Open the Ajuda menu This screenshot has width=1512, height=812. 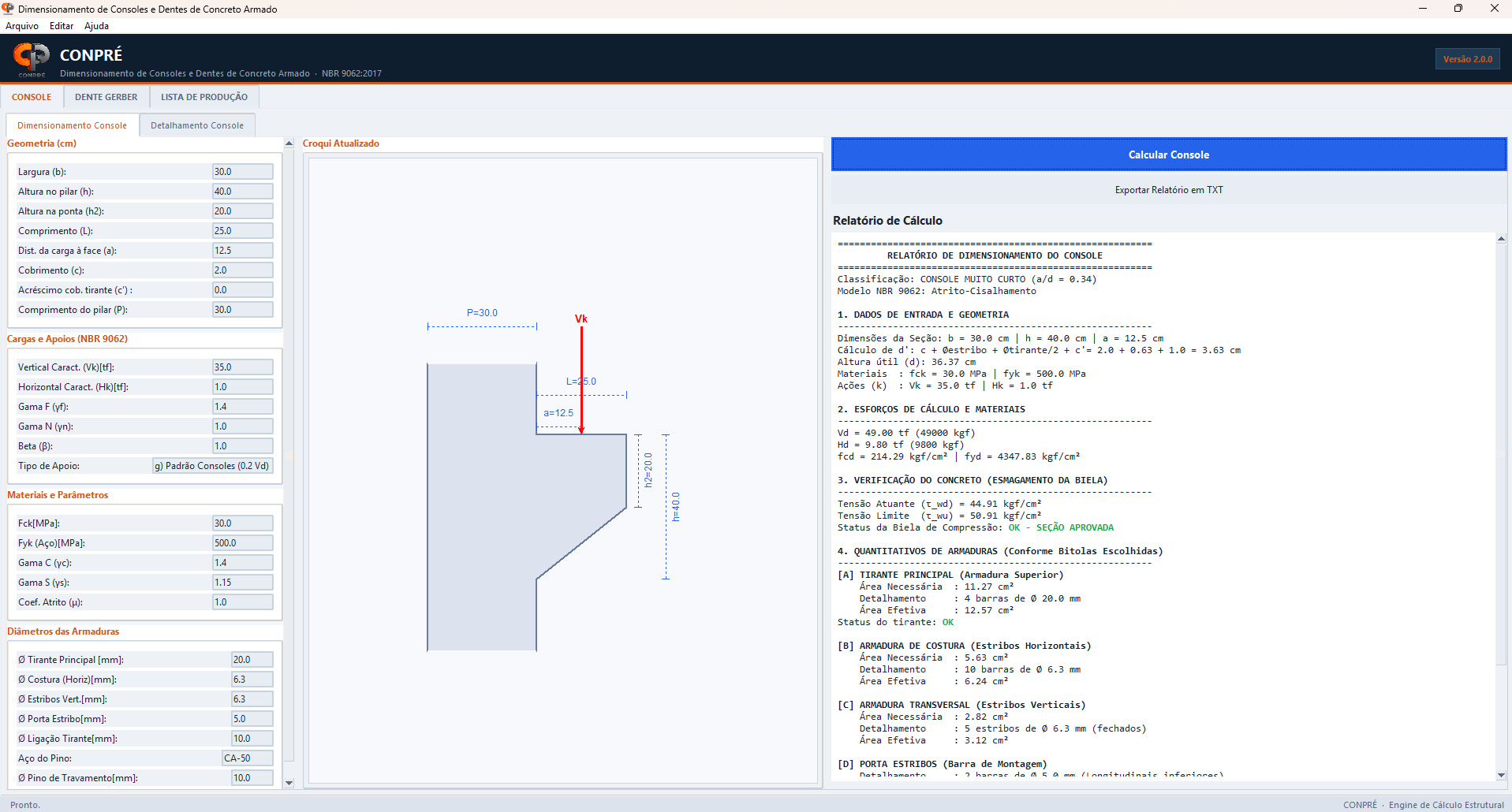(x=96, y=26)
